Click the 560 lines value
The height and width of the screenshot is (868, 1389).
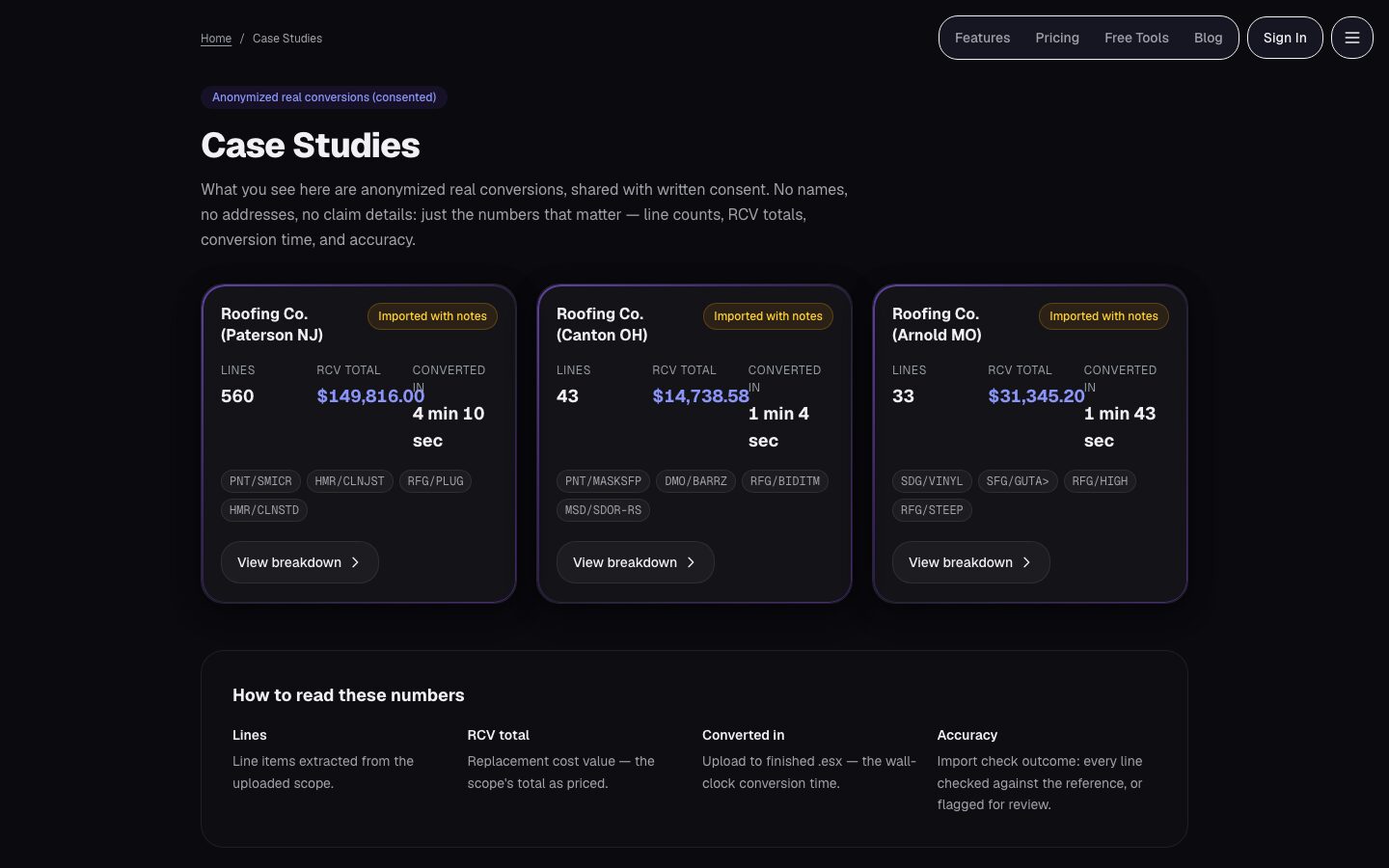(x=237, y=396)
